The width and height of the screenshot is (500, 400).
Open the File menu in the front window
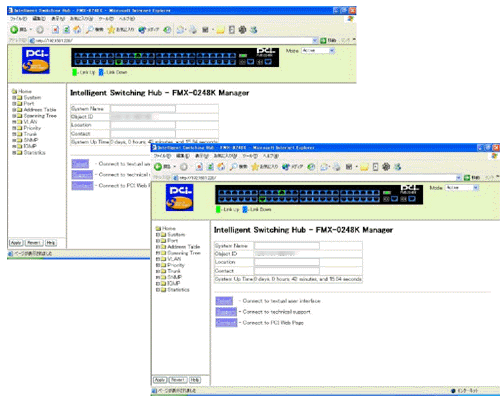coord(162,156)
